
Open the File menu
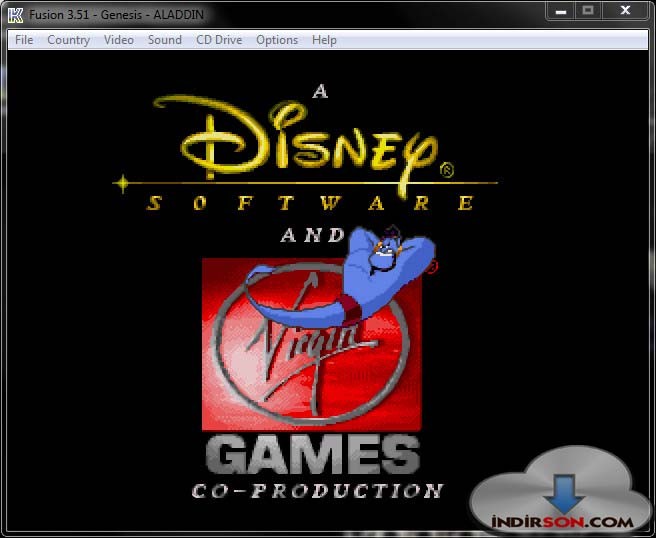[x=24, y=40]
